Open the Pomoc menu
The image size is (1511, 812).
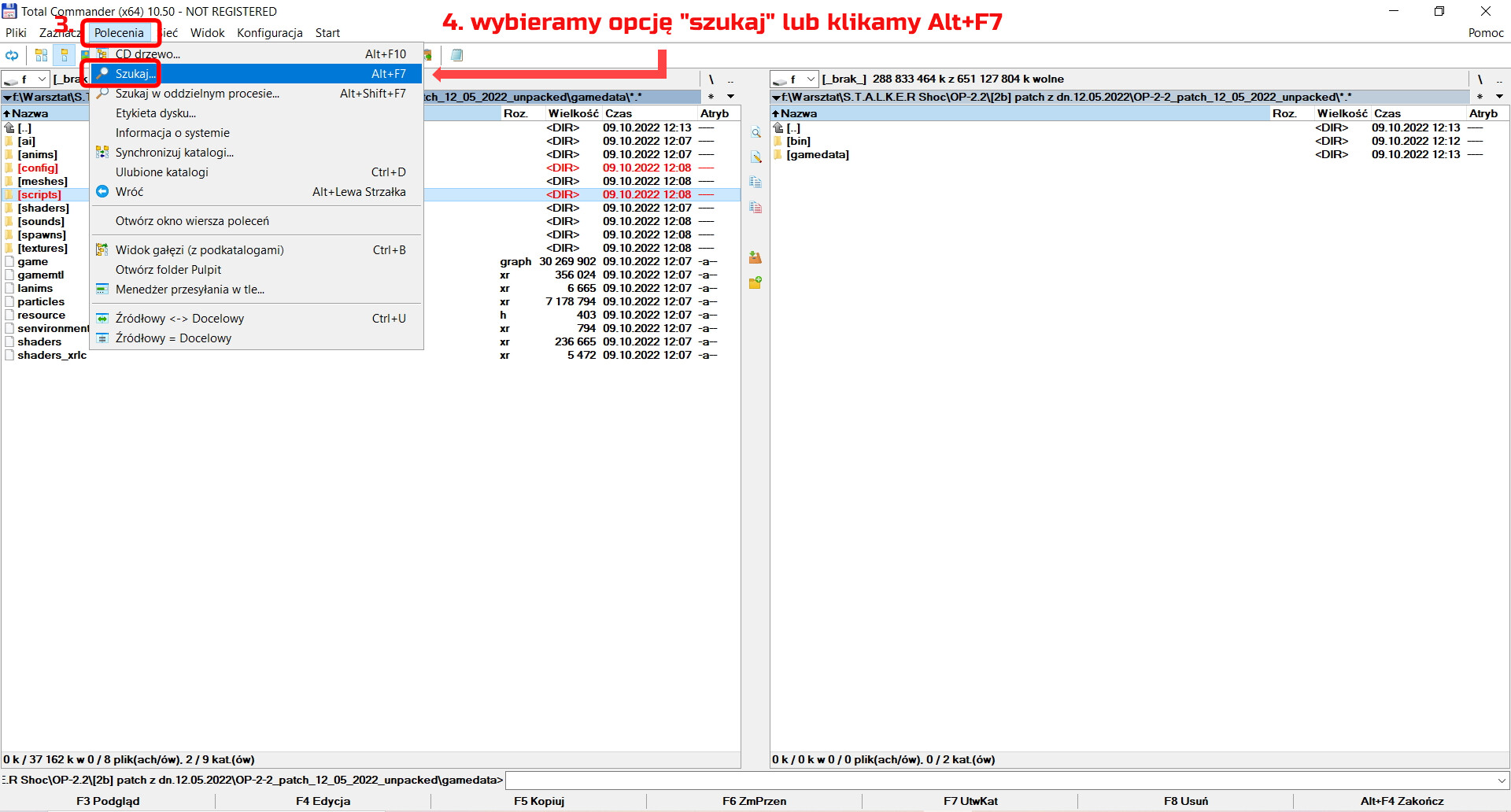(1486, 33)
